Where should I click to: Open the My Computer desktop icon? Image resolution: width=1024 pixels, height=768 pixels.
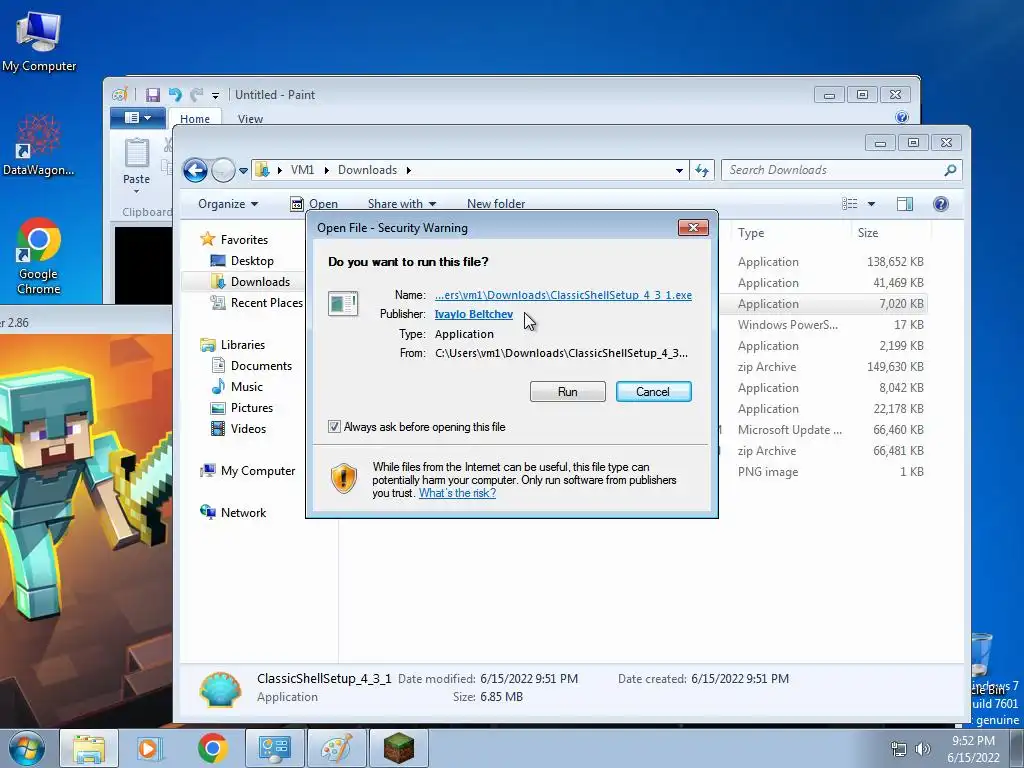coord(39,41)
